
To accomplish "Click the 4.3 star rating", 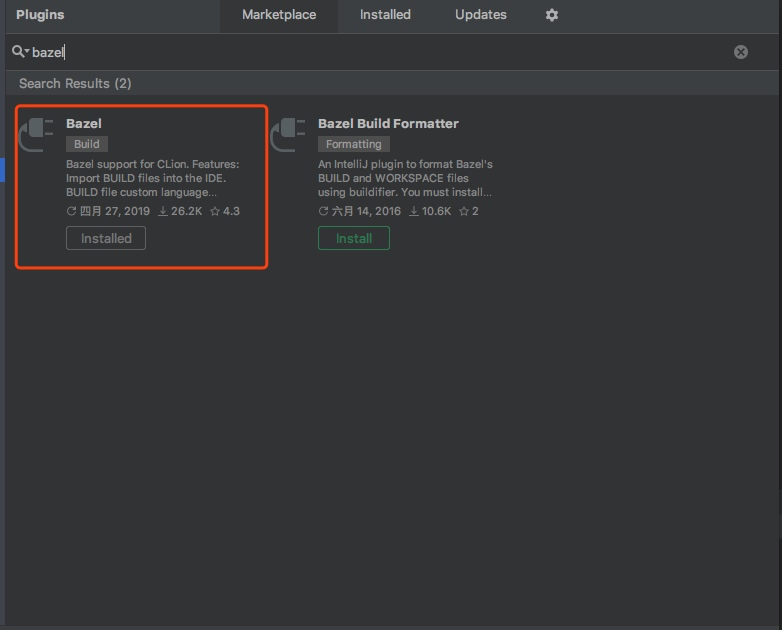I will pos(225,211).
